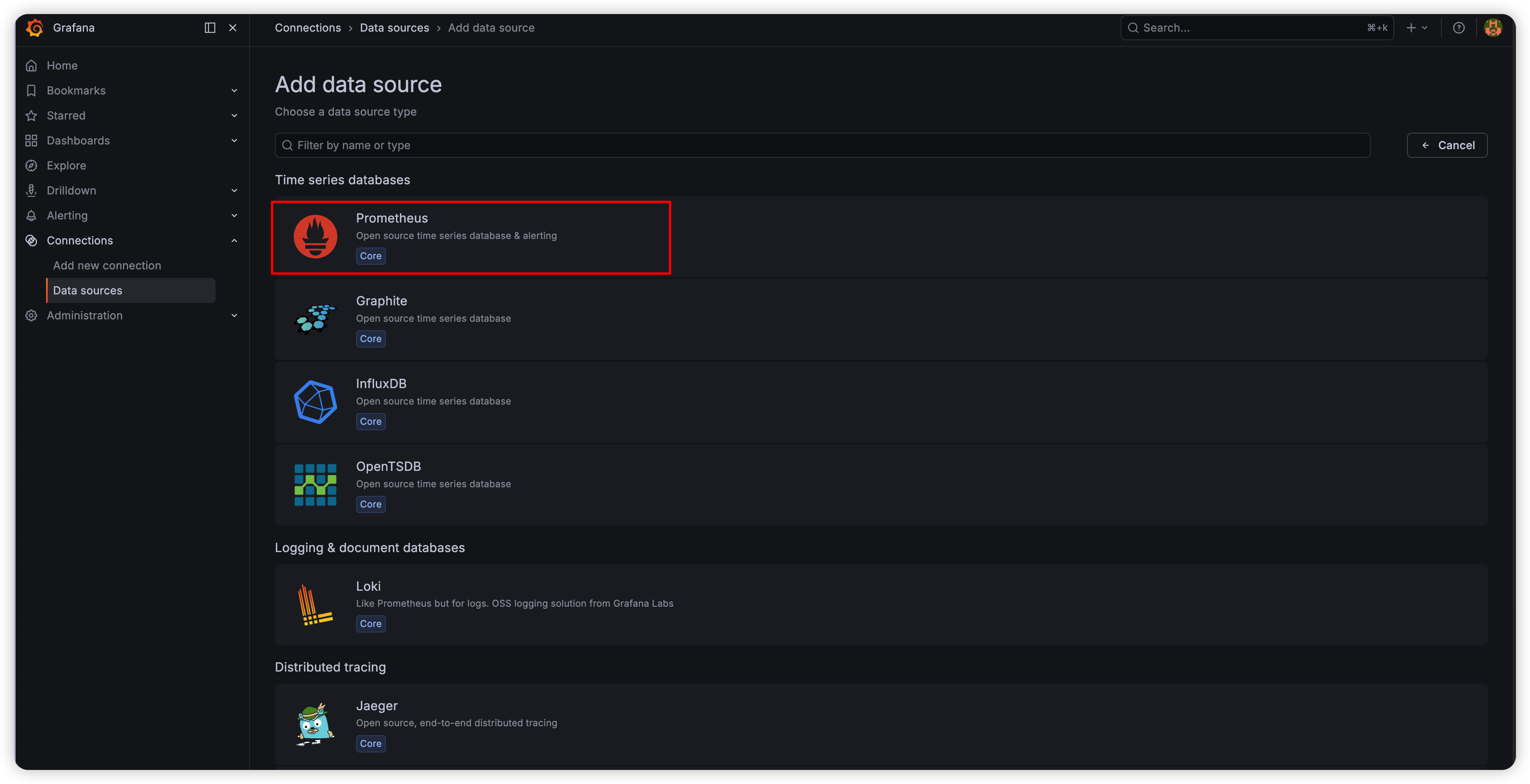1530x784 pixels.
Task: Choose OpenTSDB data source
Action: tap(881, 485)
